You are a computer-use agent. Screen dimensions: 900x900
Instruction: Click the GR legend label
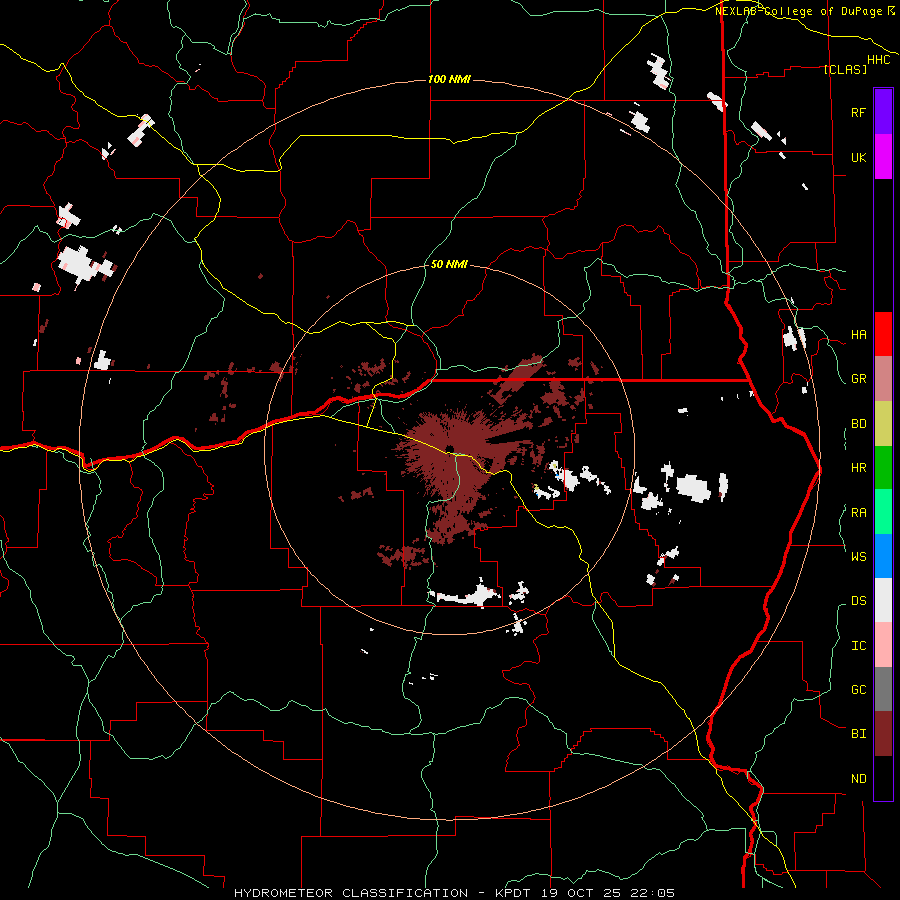(858, 379)
